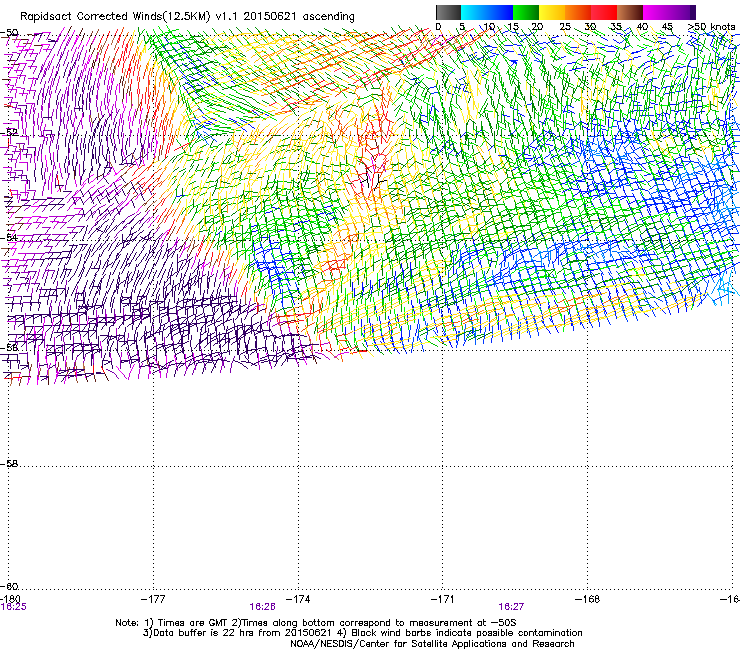Screen dimensions: 740x650
Task: Click the -60 latitude axis label
Action: (9, 586)
